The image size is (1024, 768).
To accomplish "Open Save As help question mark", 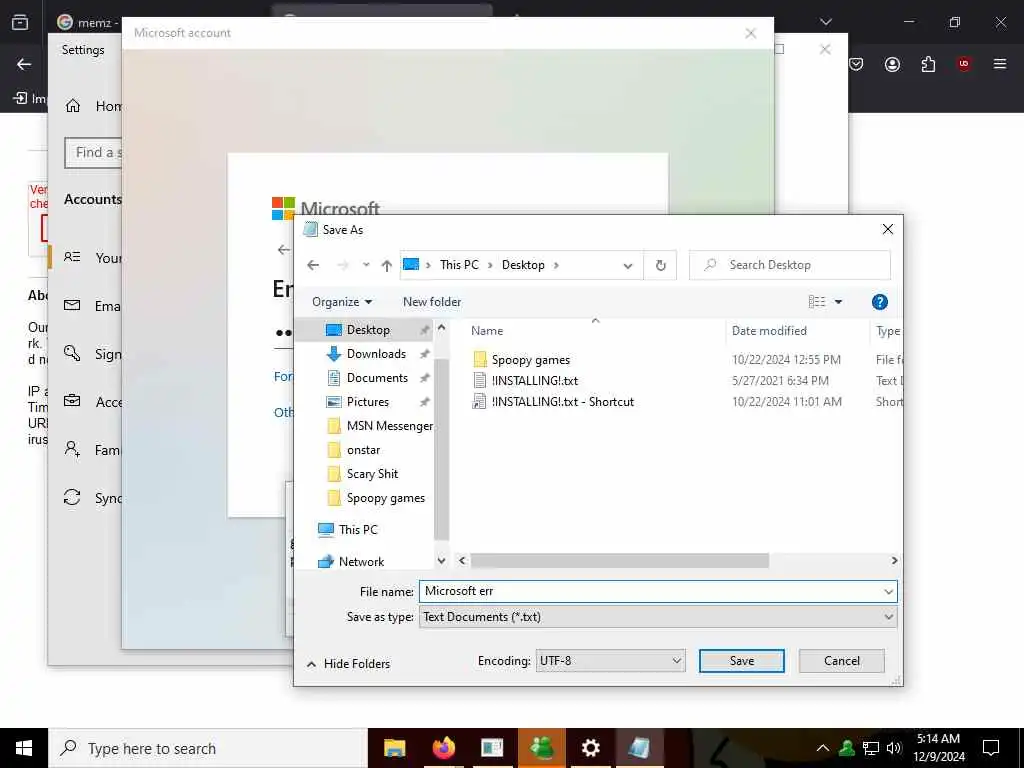I will pos(880,302).
